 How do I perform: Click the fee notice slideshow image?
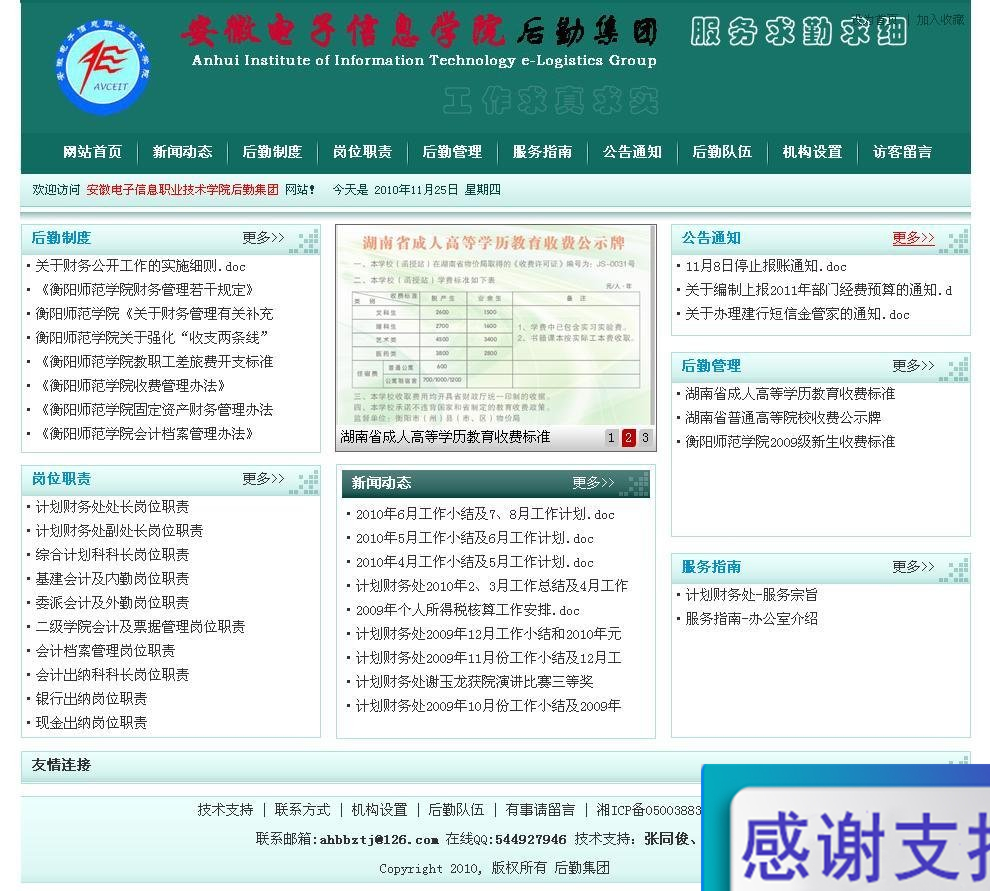coord(496,326)
